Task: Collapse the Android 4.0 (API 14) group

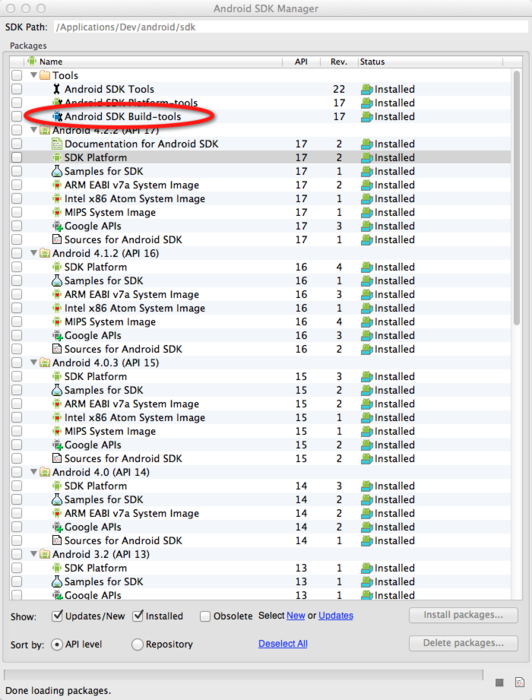Action: (x=33, y=471)
